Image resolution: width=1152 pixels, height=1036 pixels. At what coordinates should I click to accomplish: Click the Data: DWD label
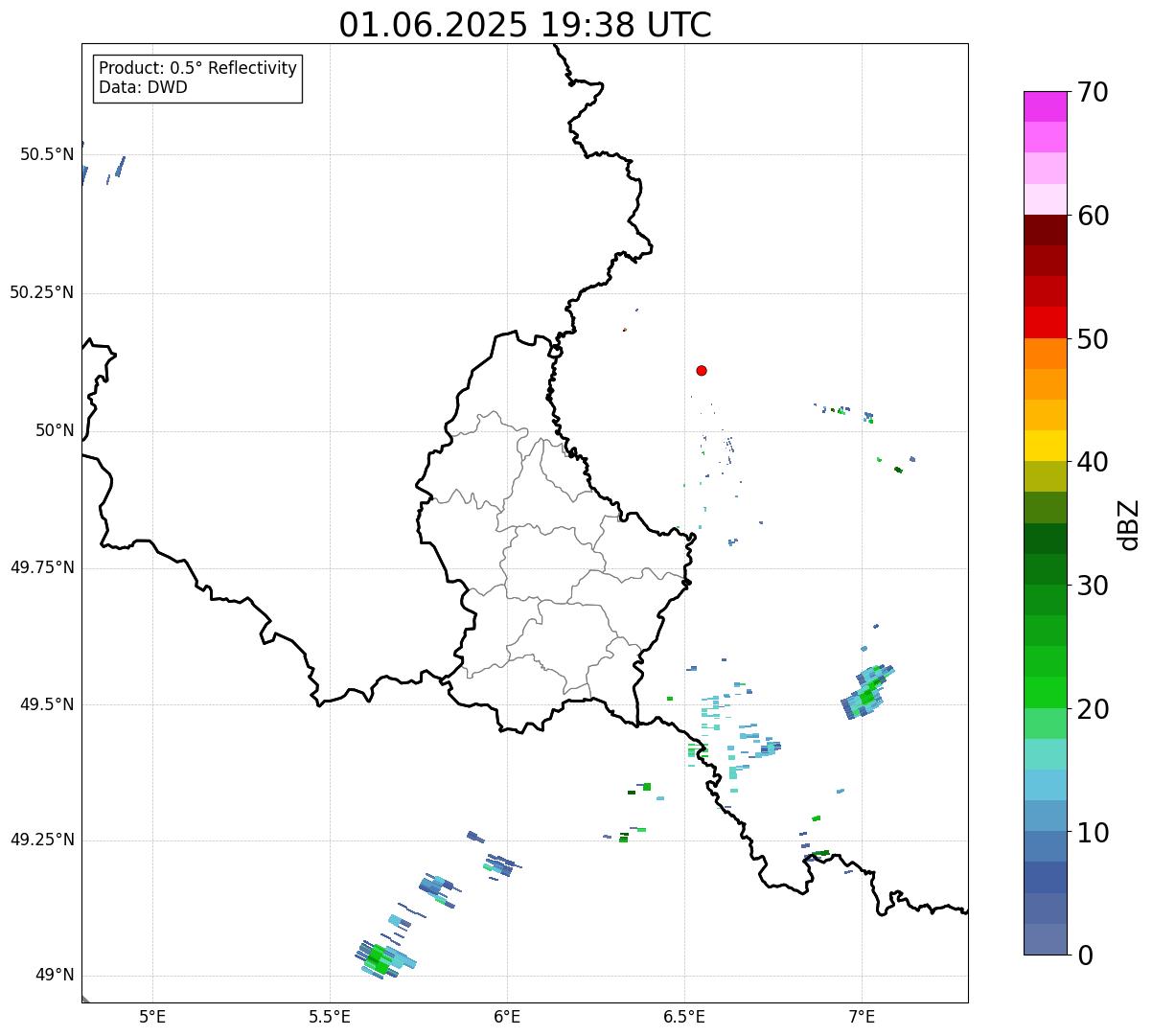coord(143,87)
